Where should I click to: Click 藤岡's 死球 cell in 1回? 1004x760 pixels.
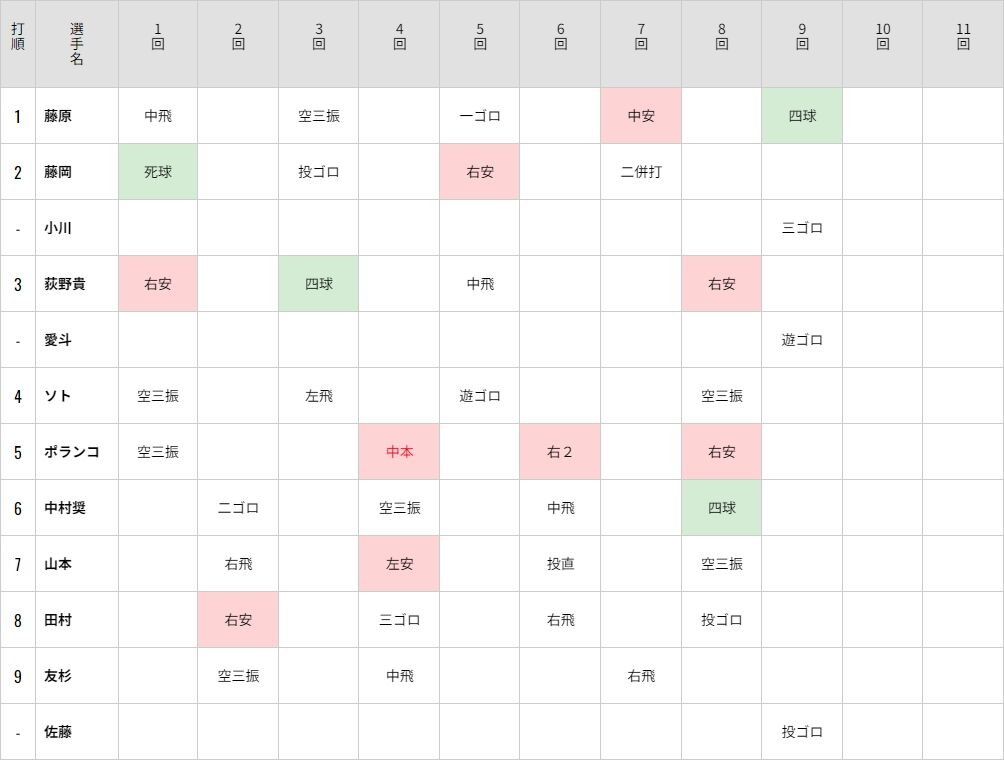click(x=158, y=172)
